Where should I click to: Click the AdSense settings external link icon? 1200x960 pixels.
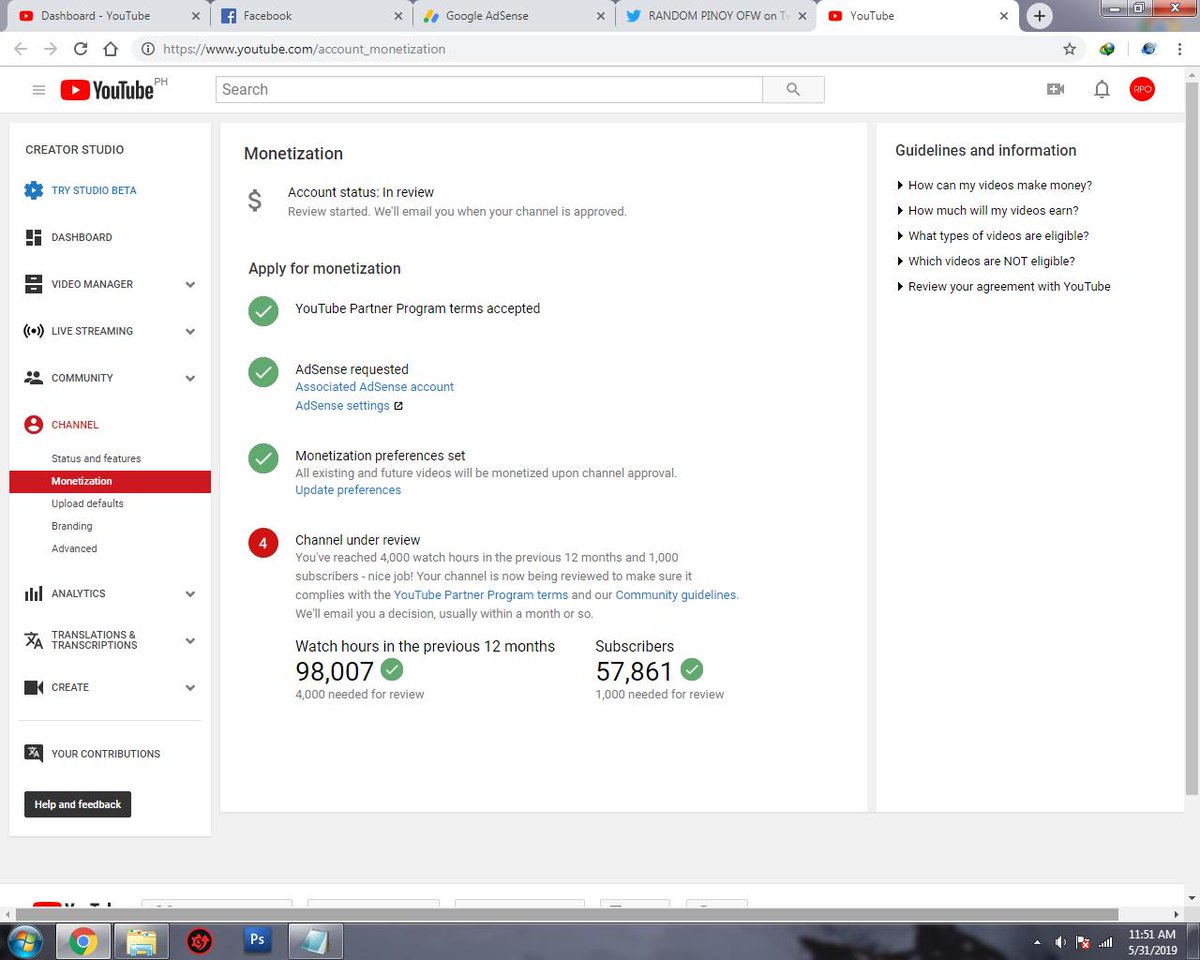[x=399, y=406]
